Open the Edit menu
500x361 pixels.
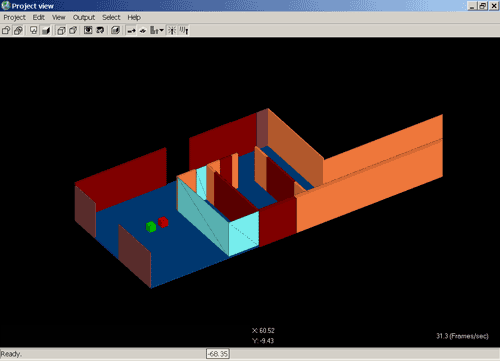tap(38, 17)
